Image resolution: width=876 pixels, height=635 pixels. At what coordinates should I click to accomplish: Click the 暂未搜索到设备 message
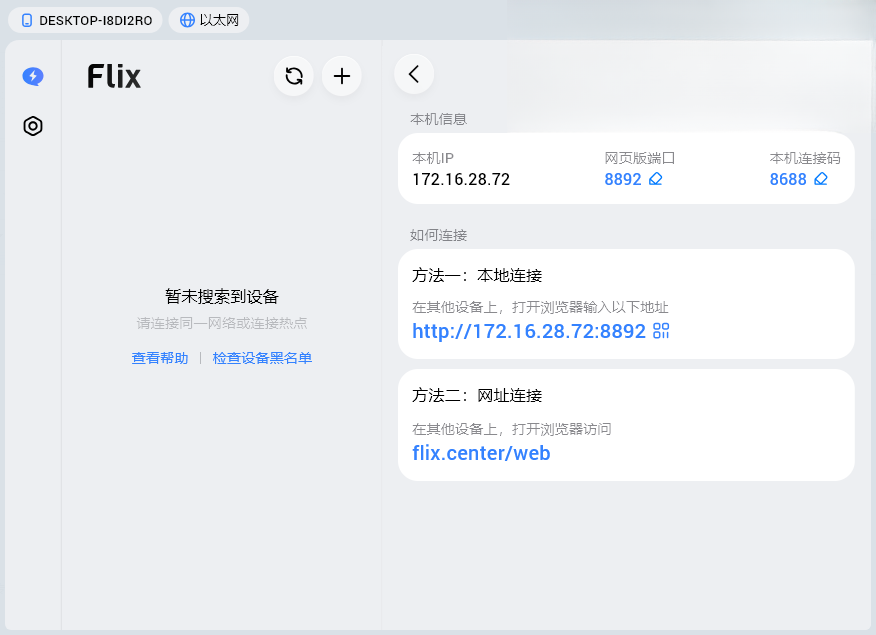(x=222, y=297)
